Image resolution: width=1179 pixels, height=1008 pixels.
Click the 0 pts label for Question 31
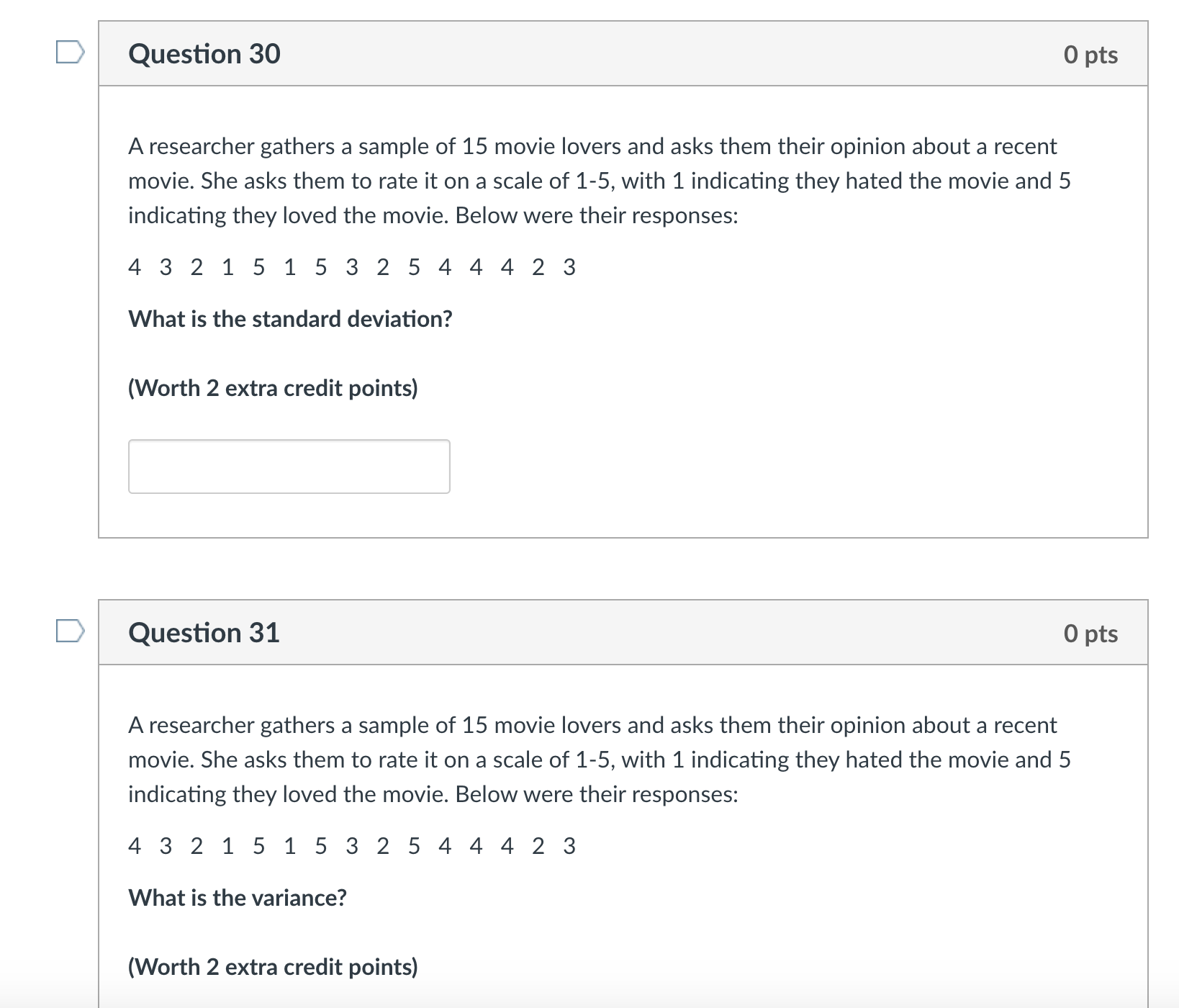(x=1091, y=634)
